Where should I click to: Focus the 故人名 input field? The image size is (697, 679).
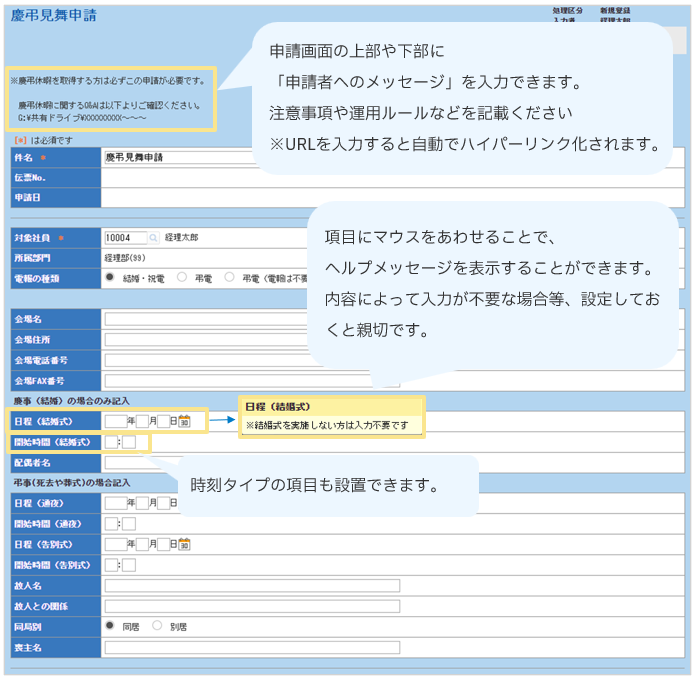tap(250, 585)
